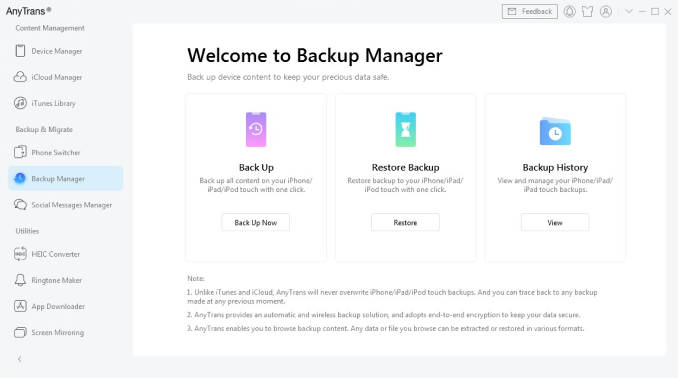Click the Restore button
Viewport: 678px width, 378px height.
(405, 222)
